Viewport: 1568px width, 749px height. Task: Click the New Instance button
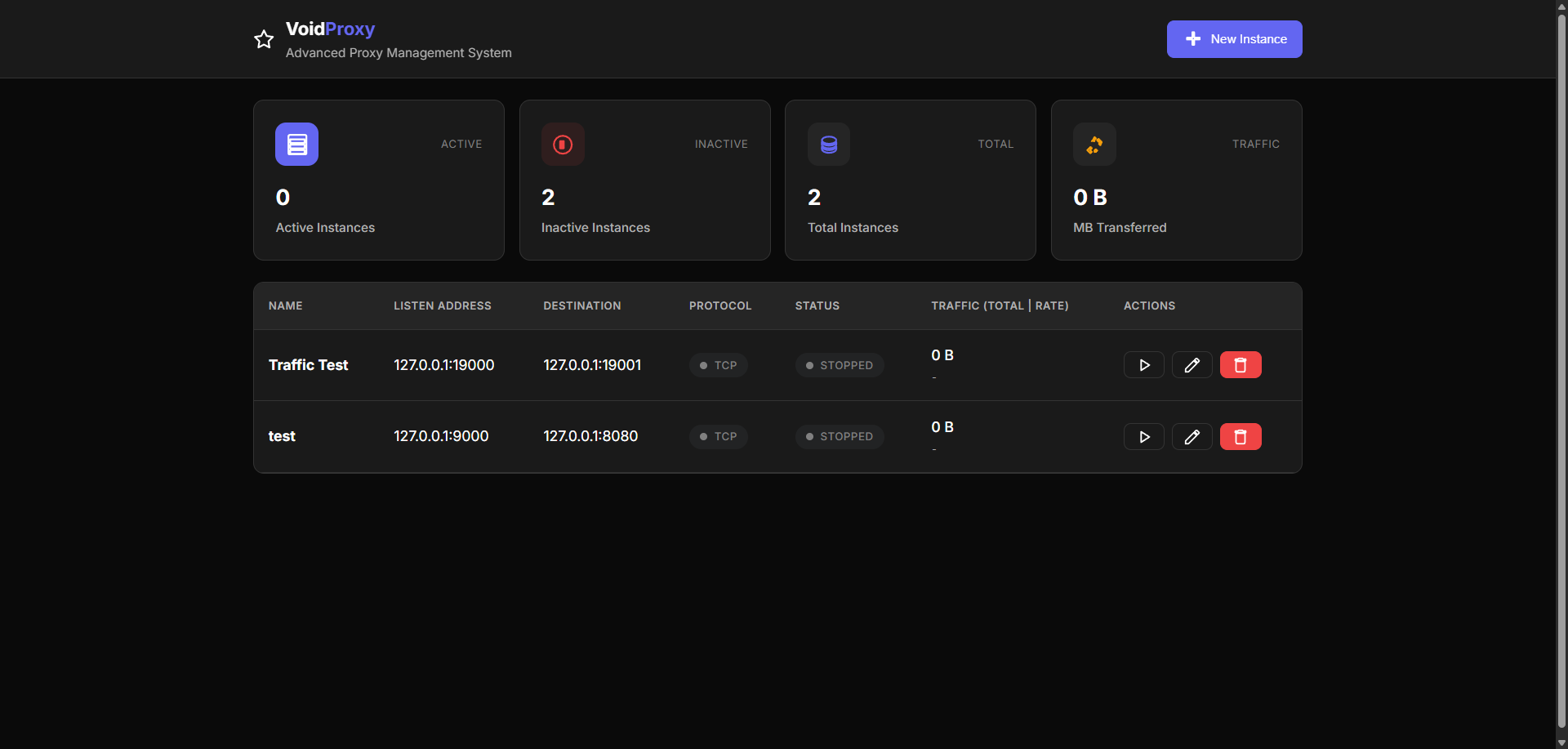[x=1234, y=38]
